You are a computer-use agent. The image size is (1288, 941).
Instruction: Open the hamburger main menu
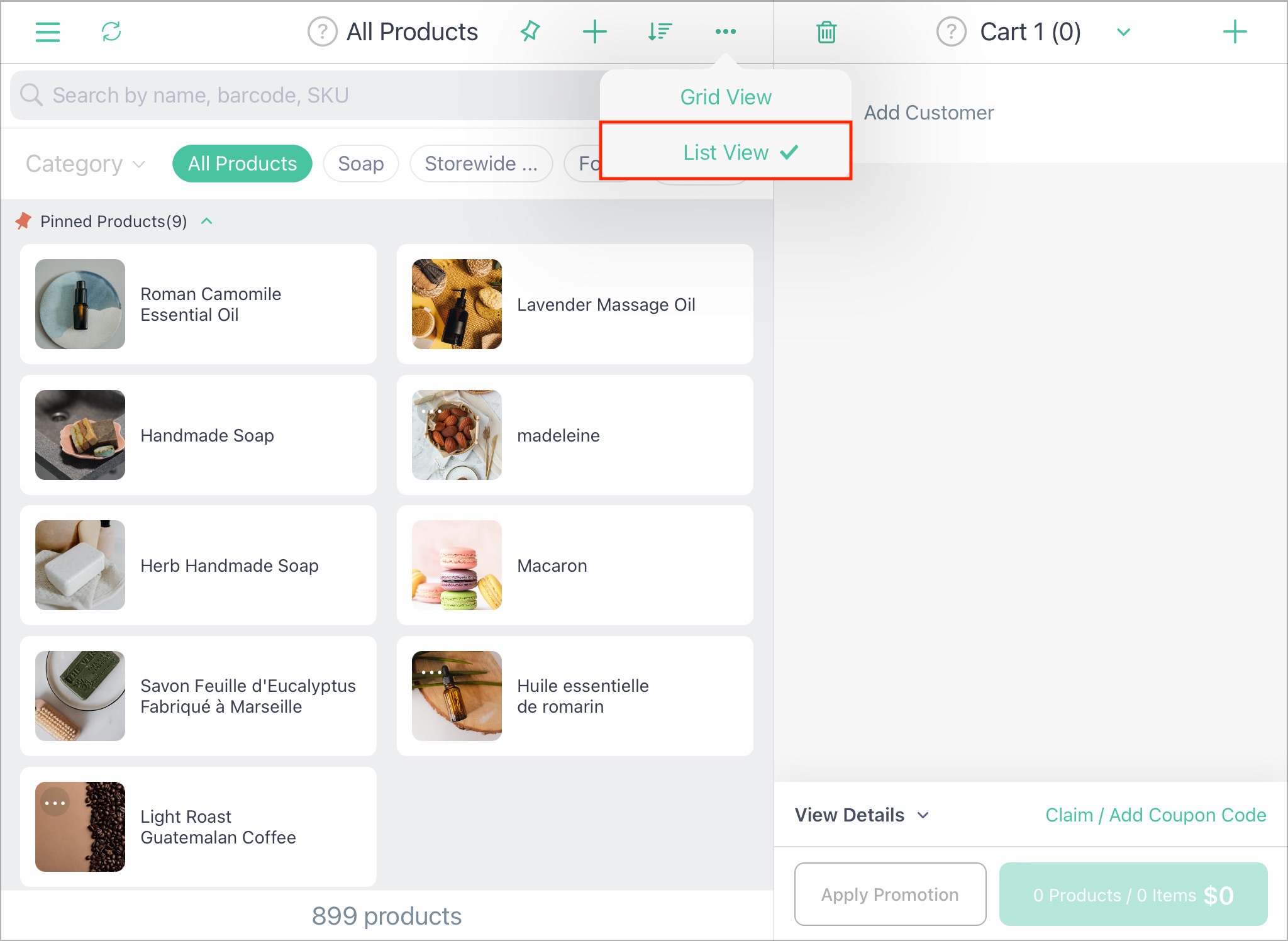coord(48,32)
